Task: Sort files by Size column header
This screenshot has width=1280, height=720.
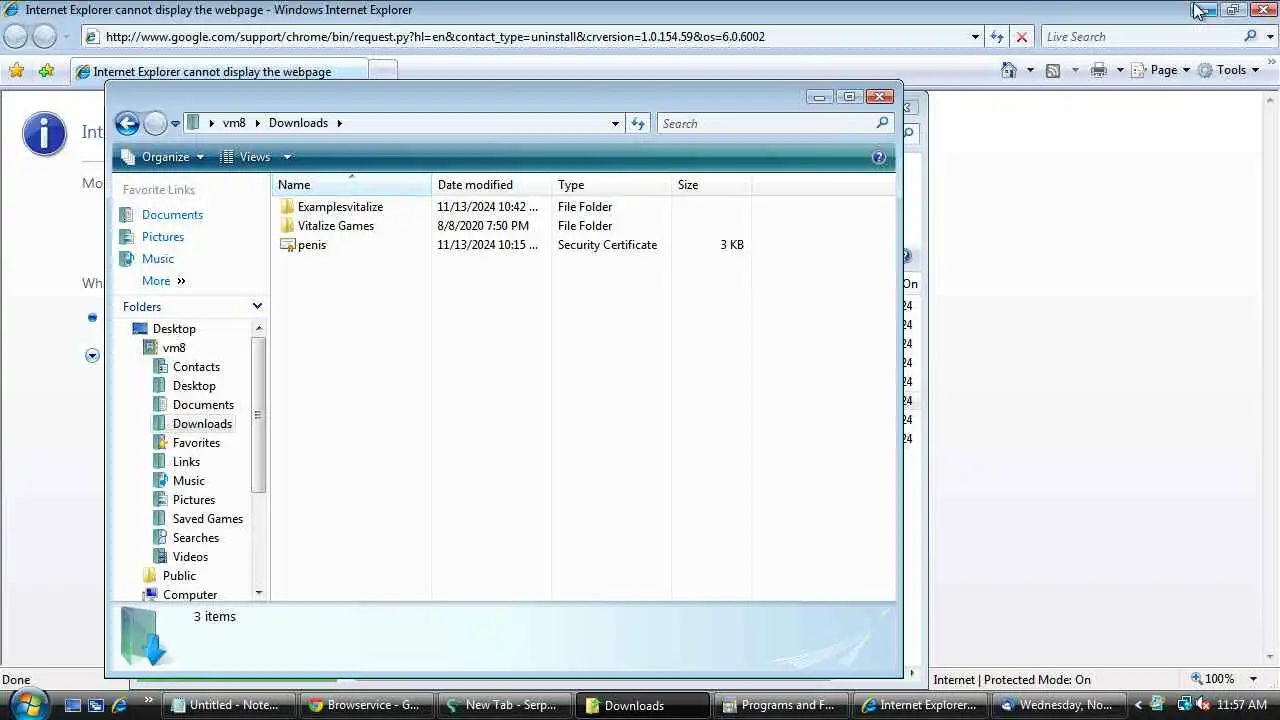Action: coord(712,185)
